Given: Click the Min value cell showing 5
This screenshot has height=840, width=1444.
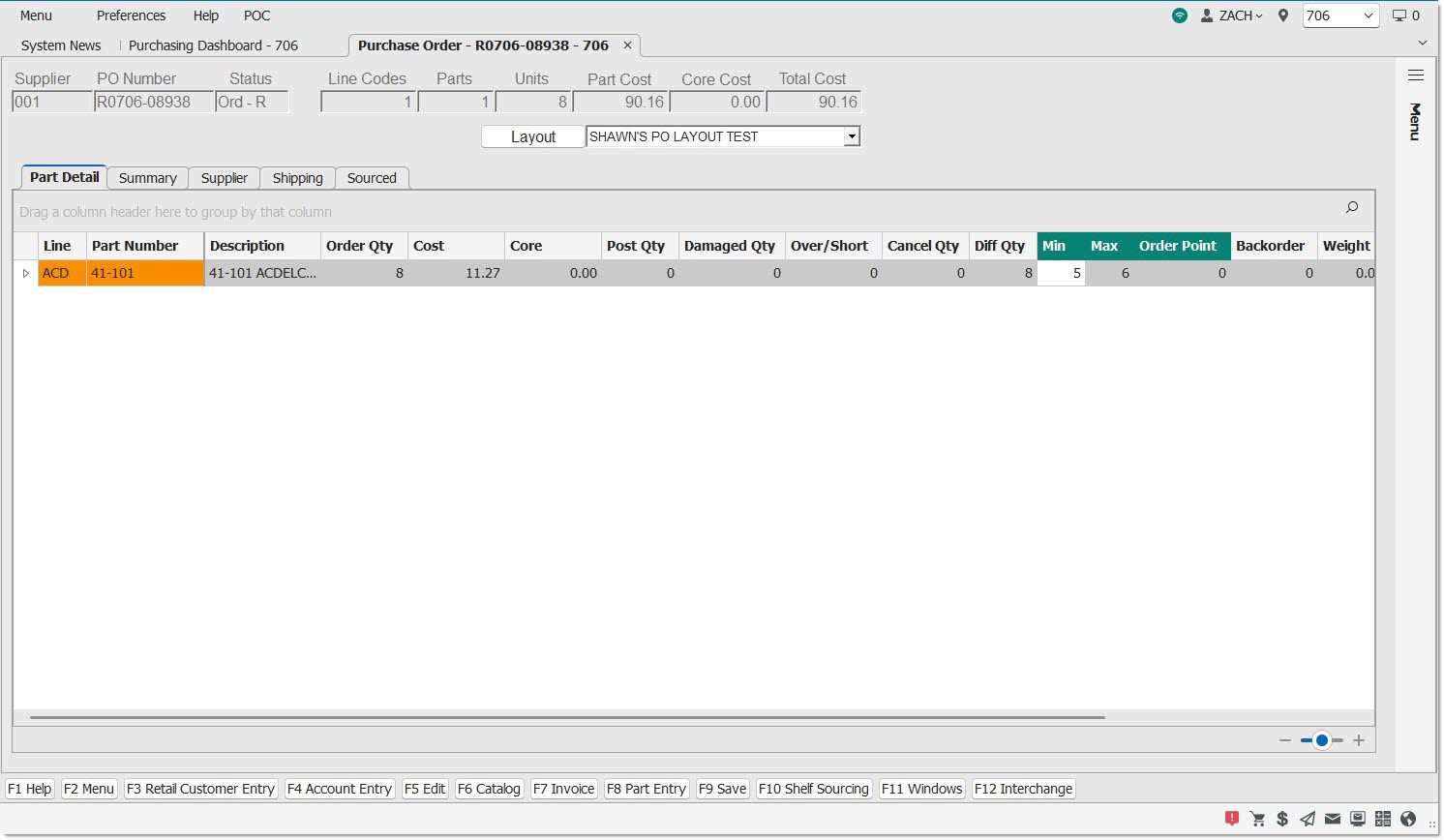Looking at the screenshot, I should [x=1061, y=274].
